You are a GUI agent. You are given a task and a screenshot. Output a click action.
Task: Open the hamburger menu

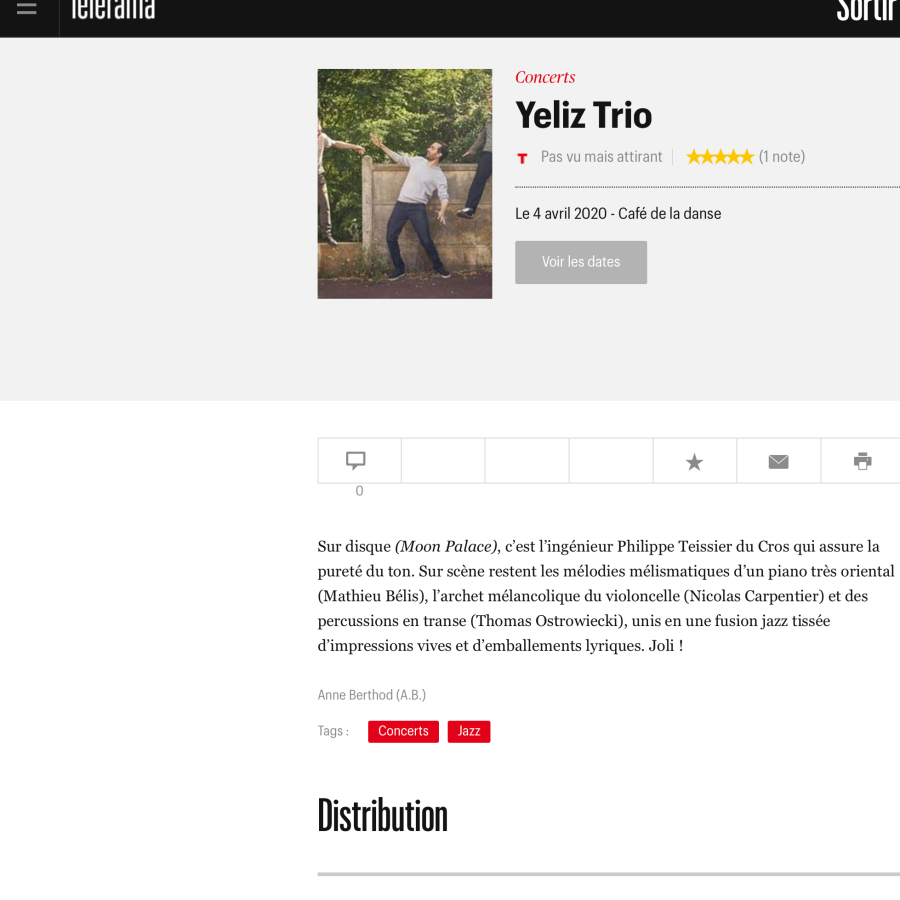(27, 9)
